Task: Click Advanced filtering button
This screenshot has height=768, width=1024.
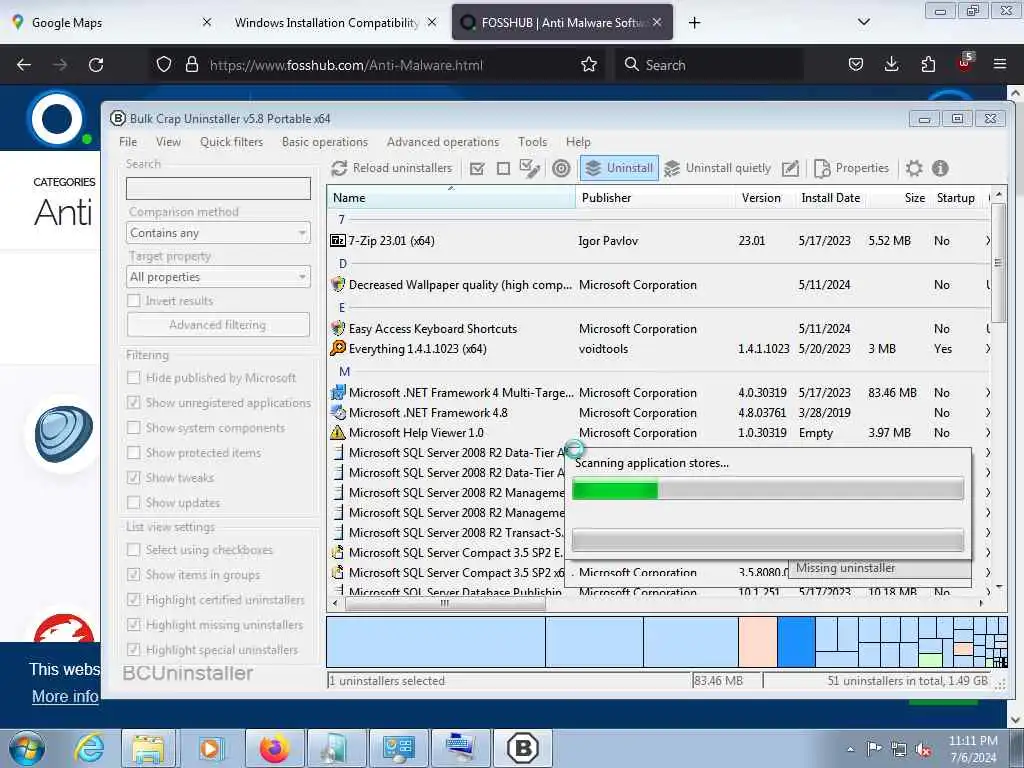Action: coord(218,325)
